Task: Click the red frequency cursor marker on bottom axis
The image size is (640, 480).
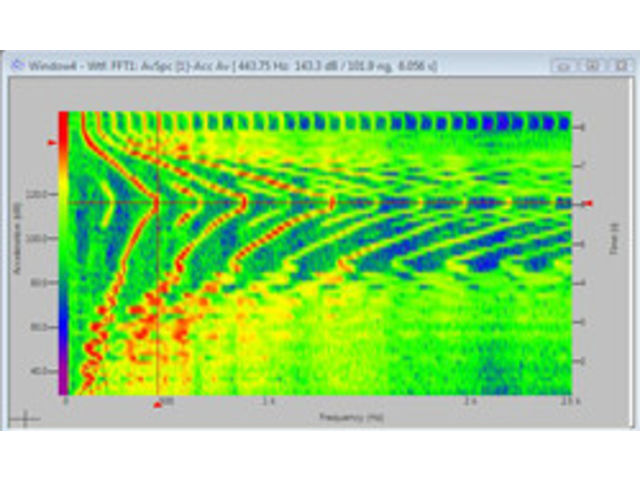Action: click(156, 403)
